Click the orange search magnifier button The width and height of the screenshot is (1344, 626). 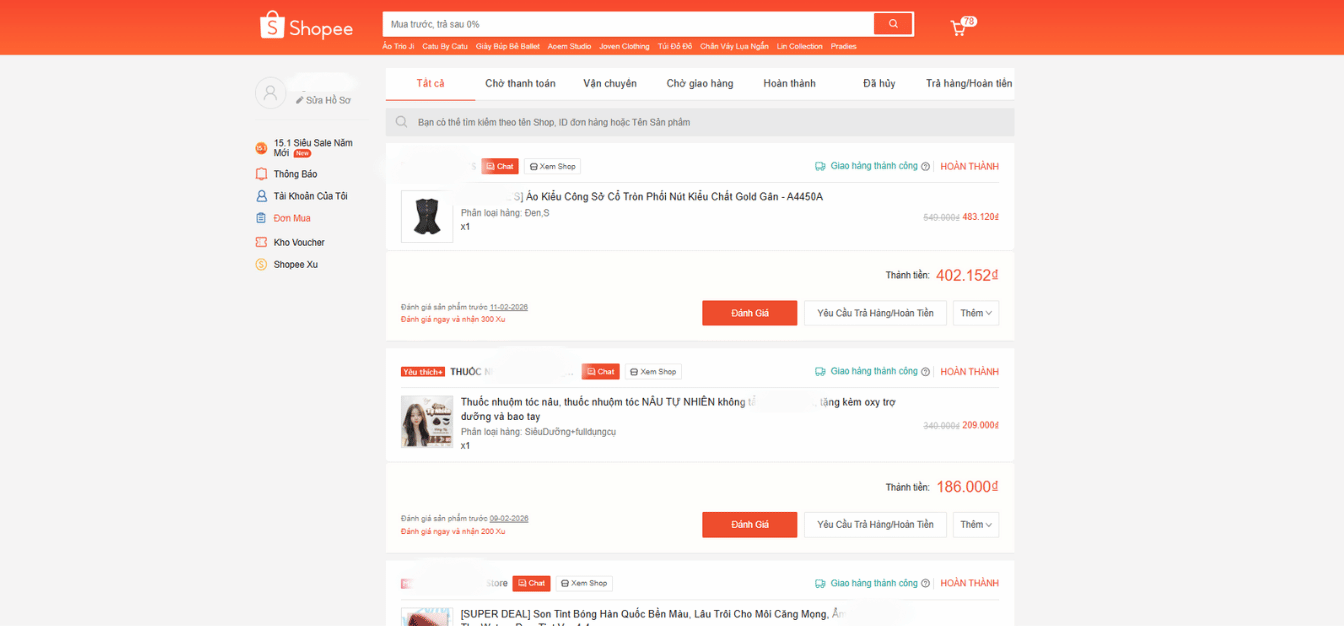pos(892,24)
